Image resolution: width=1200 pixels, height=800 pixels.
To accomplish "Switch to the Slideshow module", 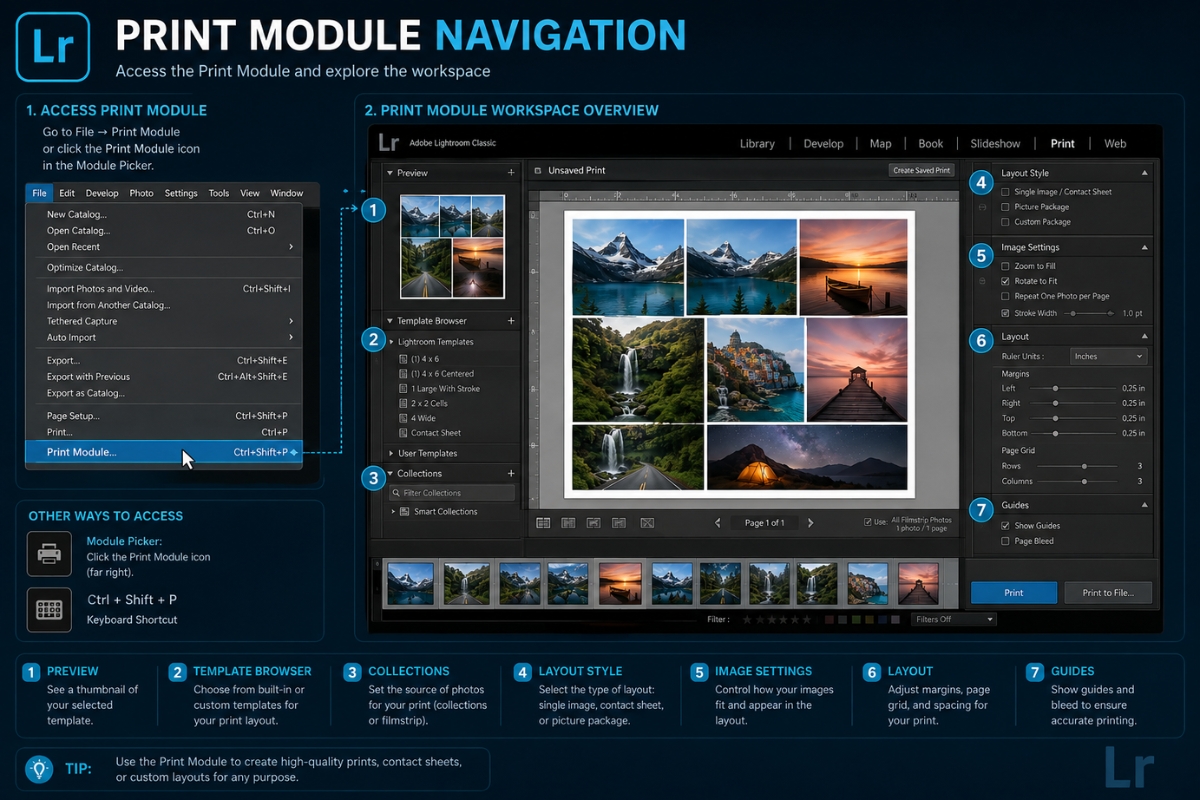I will [995, 143].
